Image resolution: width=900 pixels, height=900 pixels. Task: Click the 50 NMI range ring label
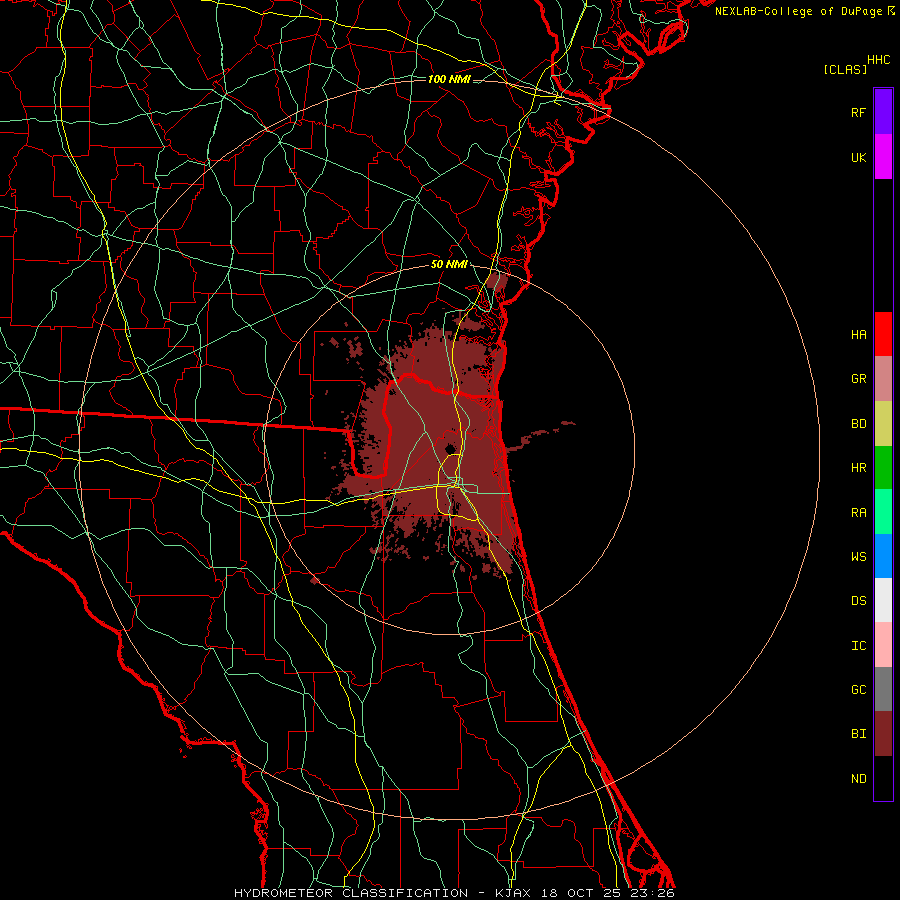[x=449, y=264]
